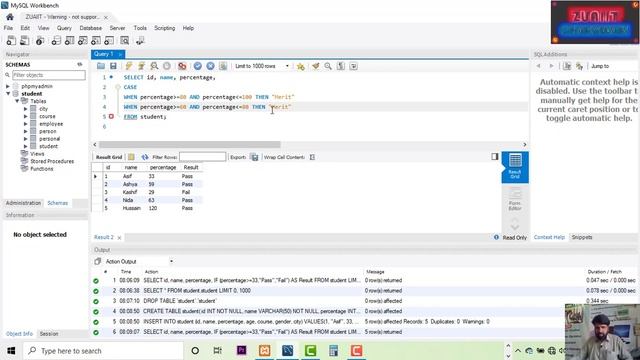Image resolution: width=640 pixels, height=360 pixels.
Task: Save snippet star icon
Action: click(x=301, y=66)
